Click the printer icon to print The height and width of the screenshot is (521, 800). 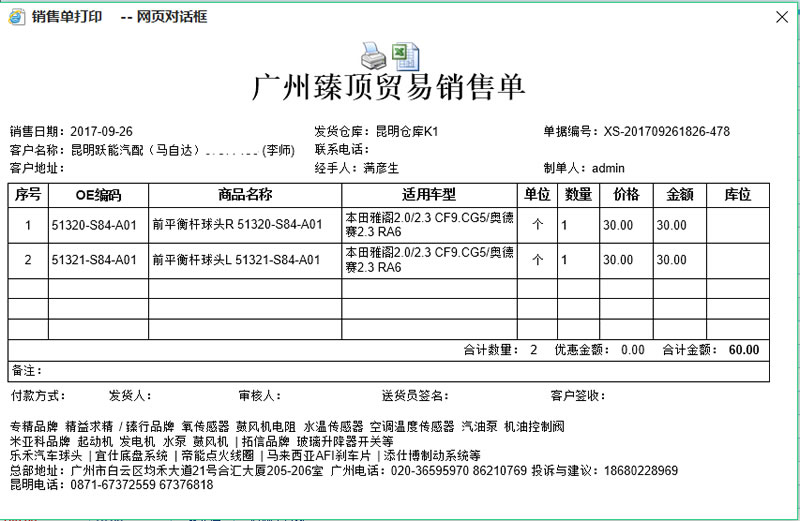pyautogui.click(x=374, y=56)
